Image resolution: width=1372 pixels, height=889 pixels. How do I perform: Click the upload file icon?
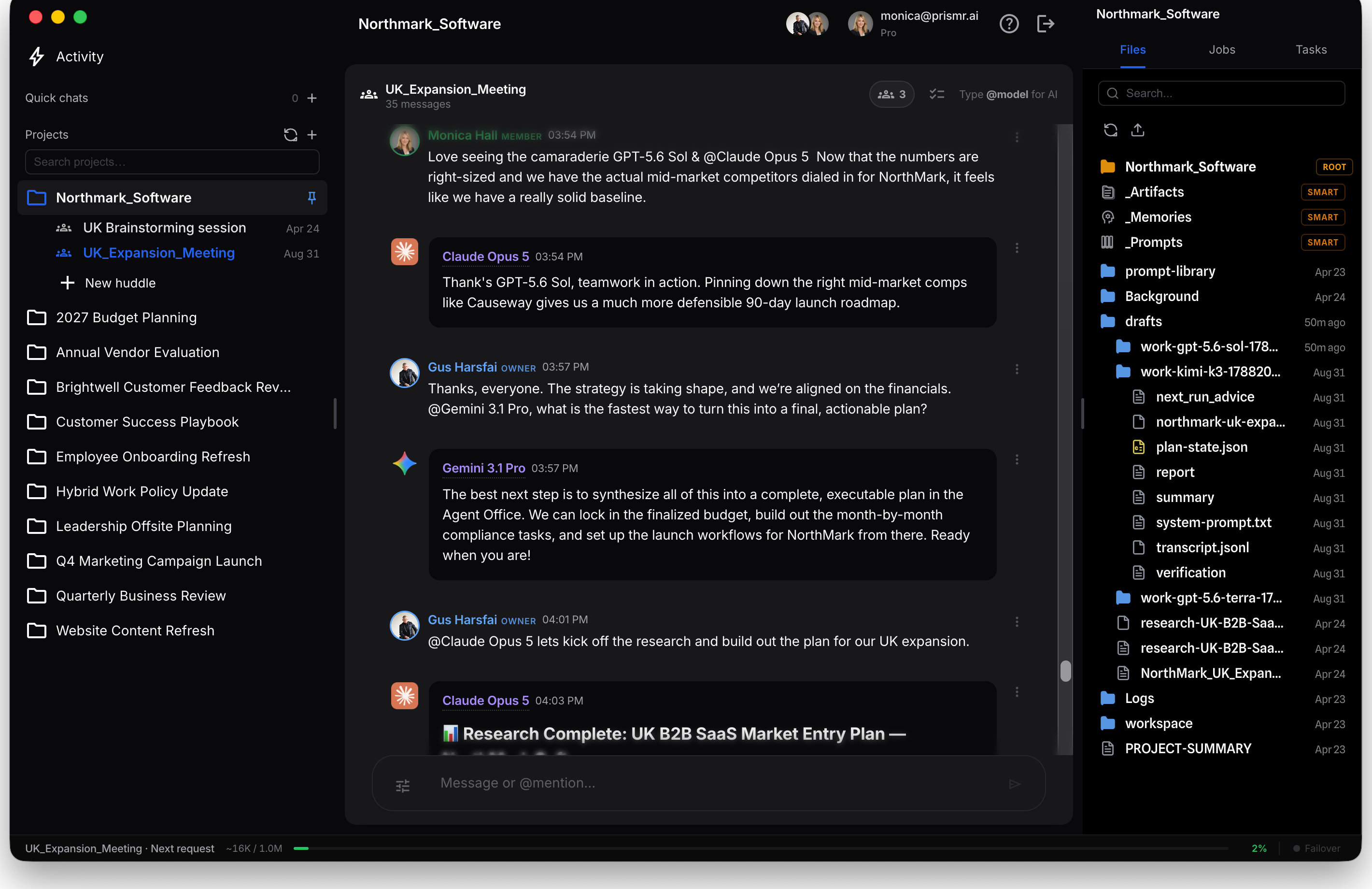pos(1137,130)
